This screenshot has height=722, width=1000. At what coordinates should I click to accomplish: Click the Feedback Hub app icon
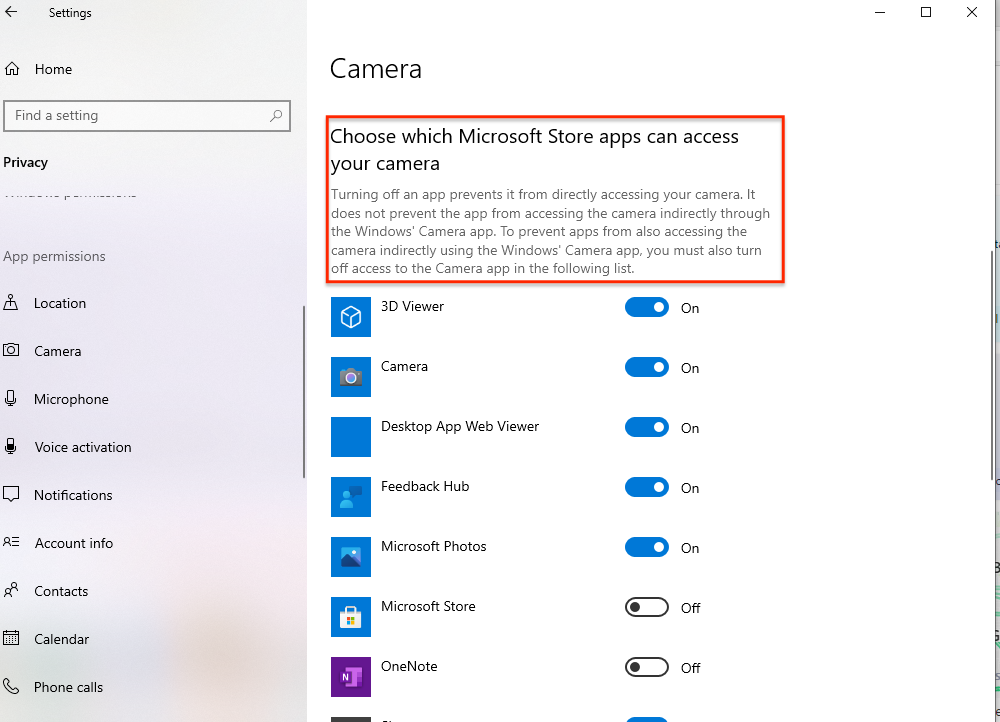click(x=351, y=497)
